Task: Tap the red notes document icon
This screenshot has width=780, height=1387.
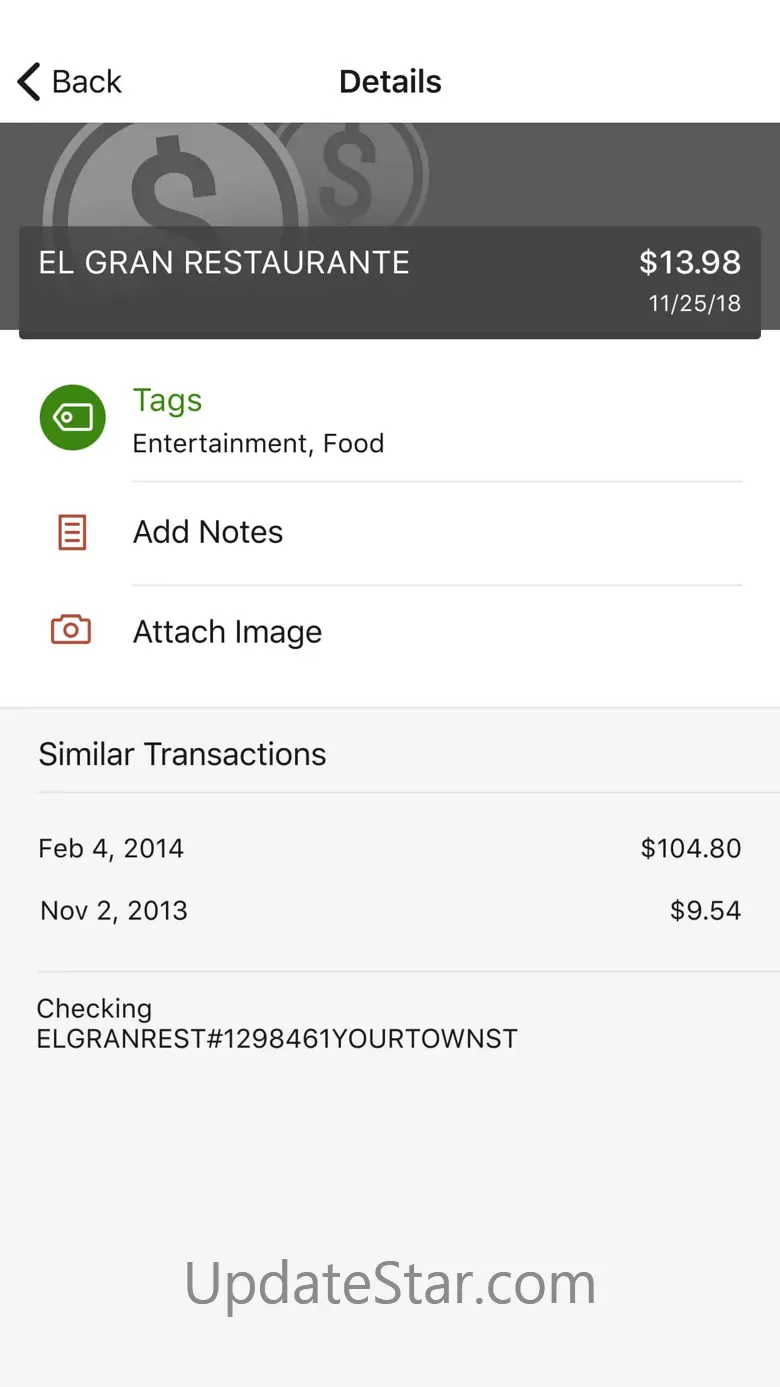Action: pyautogui.click(x=72, y=532)
